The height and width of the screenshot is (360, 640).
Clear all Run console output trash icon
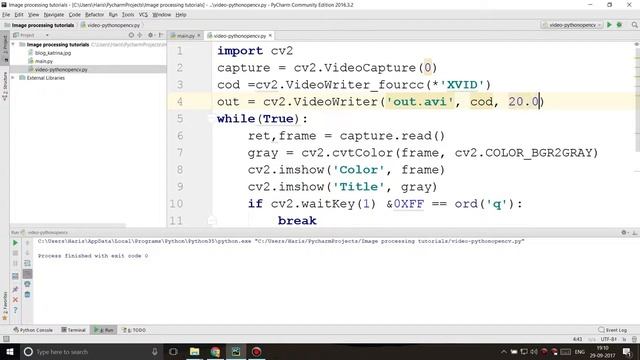point(27,294)
